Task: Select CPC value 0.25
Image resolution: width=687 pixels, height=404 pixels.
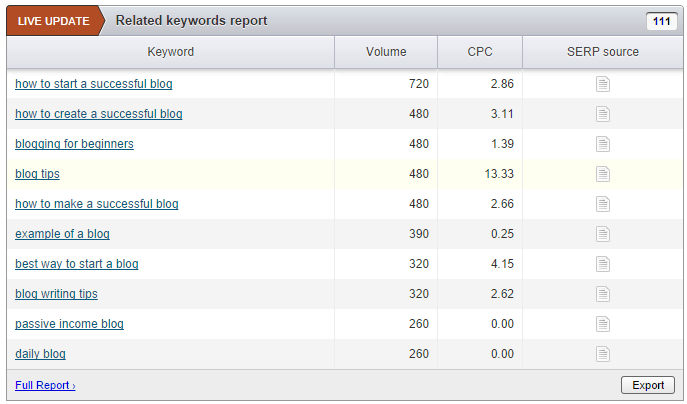Action: 502,234
